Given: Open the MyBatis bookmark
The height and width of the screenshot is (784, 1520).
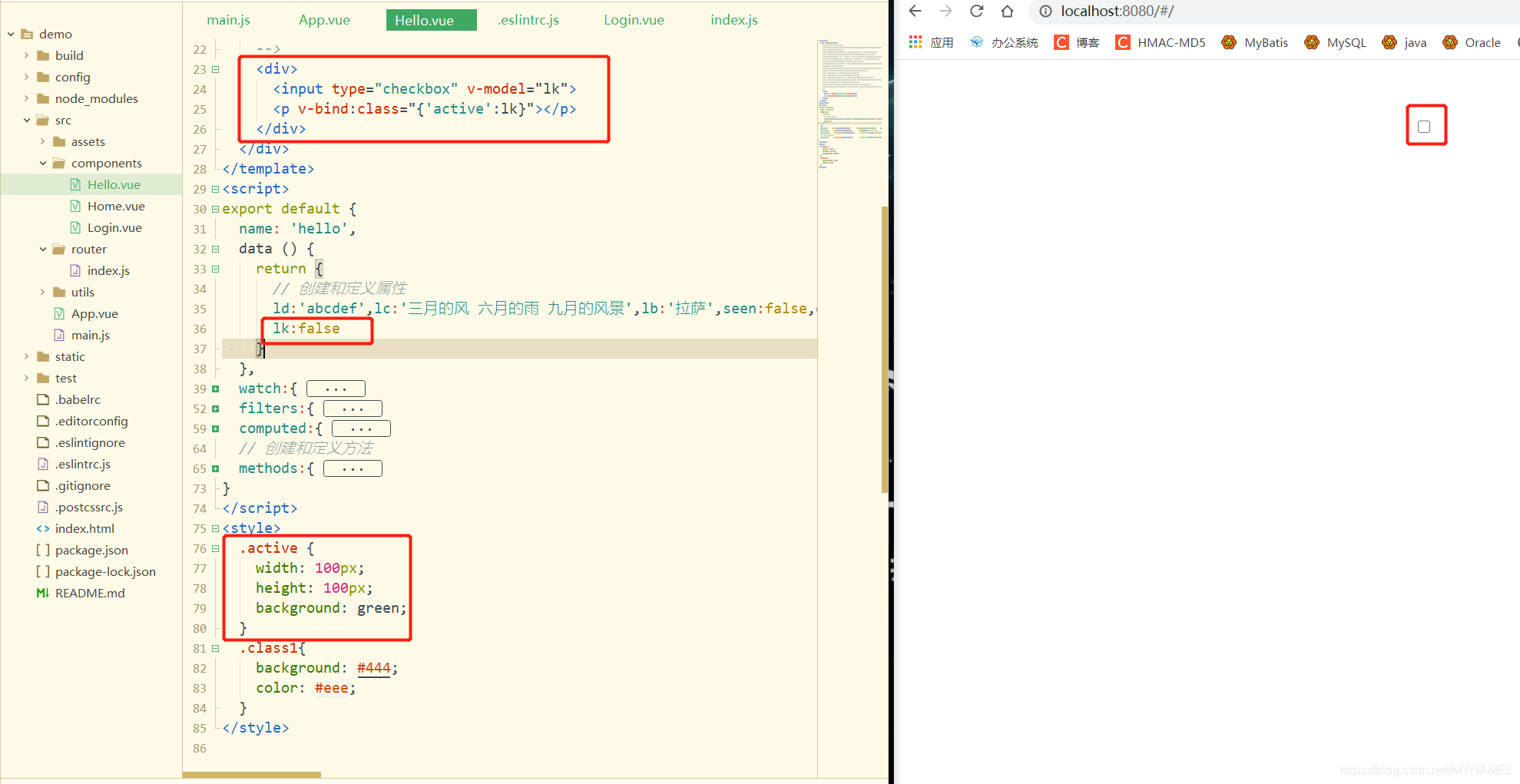Looking at the screenshot, I should click(1255, 42).
